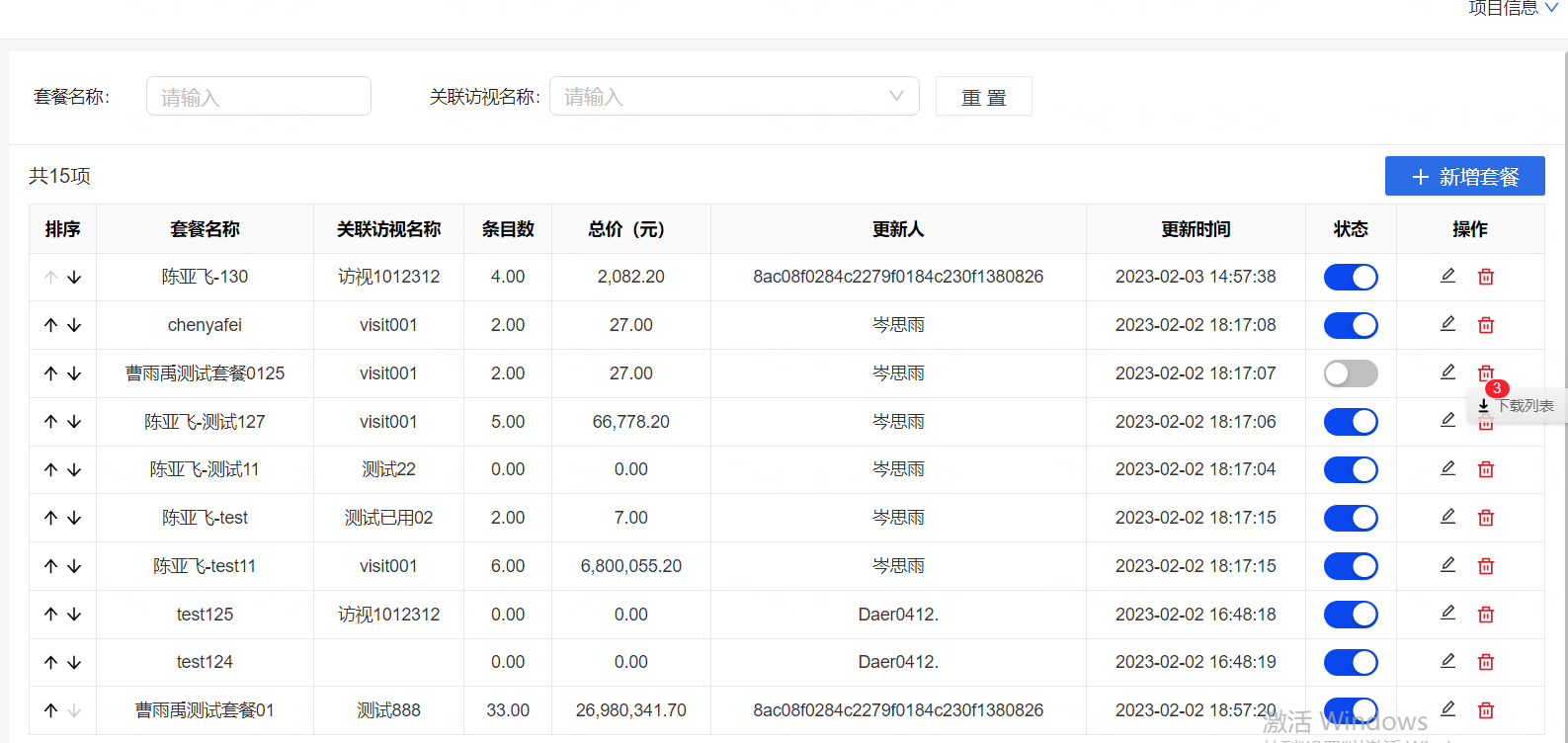1568x743 pixels.
Task: Delete the 陈亚飞-test11 package
Action: click(1486, 566)
